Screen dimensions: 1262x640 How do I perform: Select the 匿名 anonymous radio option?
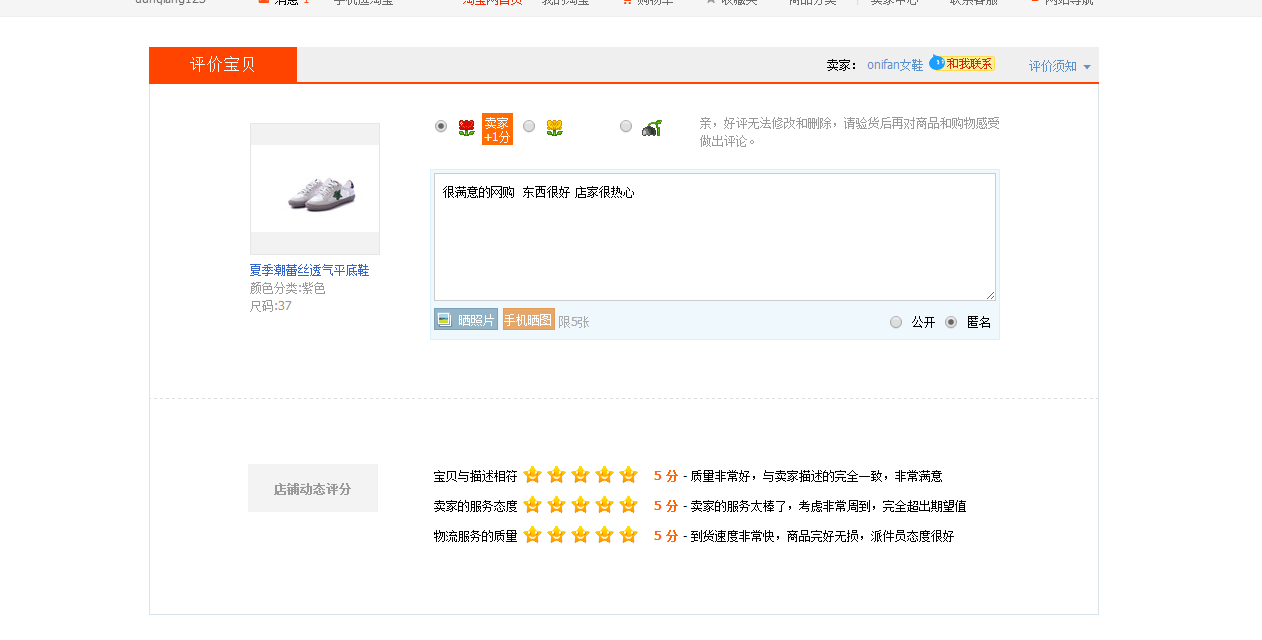pos(951,322)
